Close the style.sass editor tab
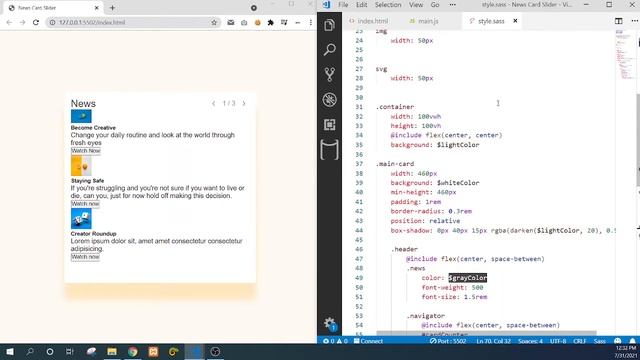The image size is (640, 360). (515, 21)
